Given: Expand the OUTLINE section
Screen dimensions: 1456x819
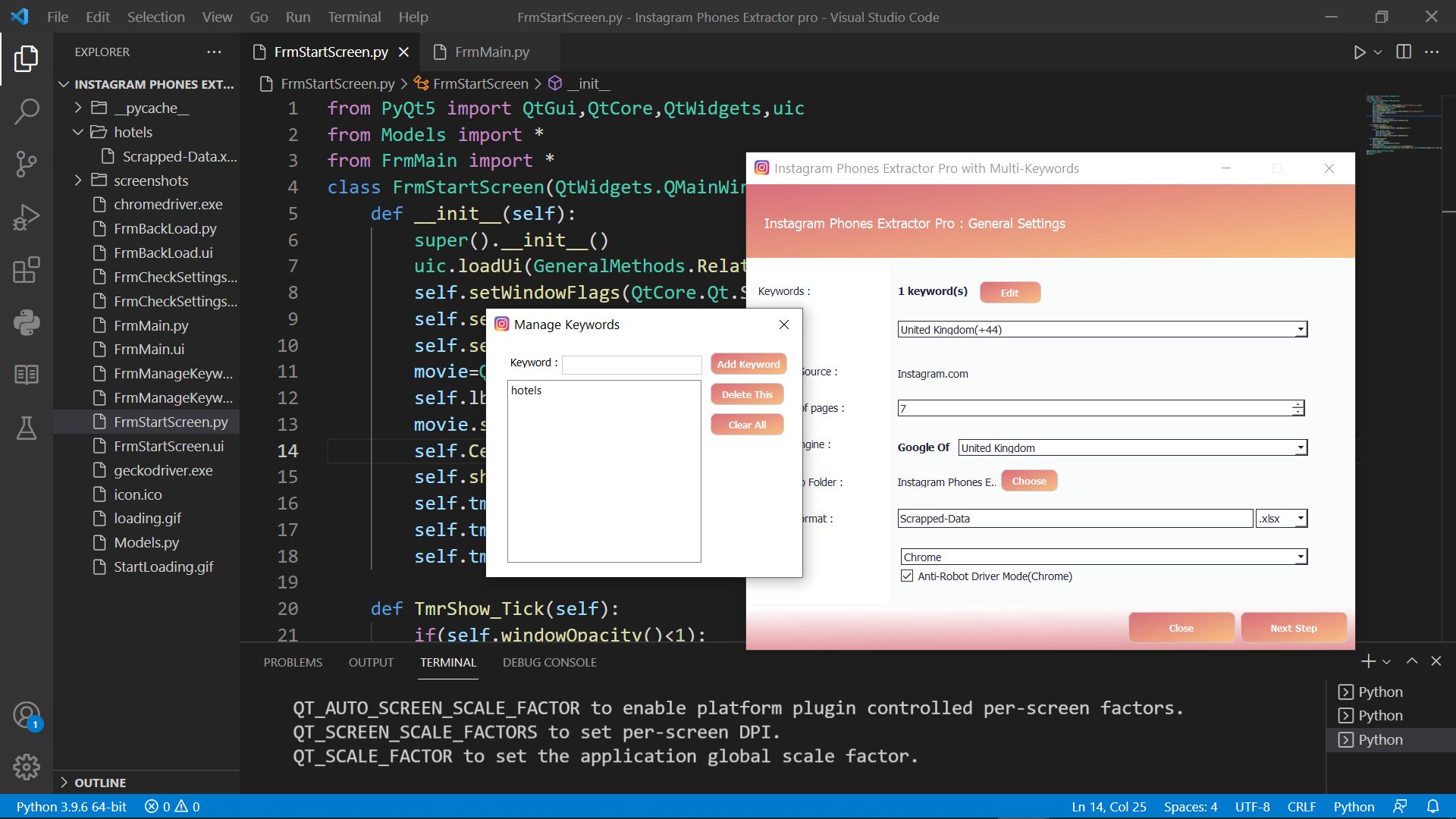Looking at the screenshot, I should (64, 783).
